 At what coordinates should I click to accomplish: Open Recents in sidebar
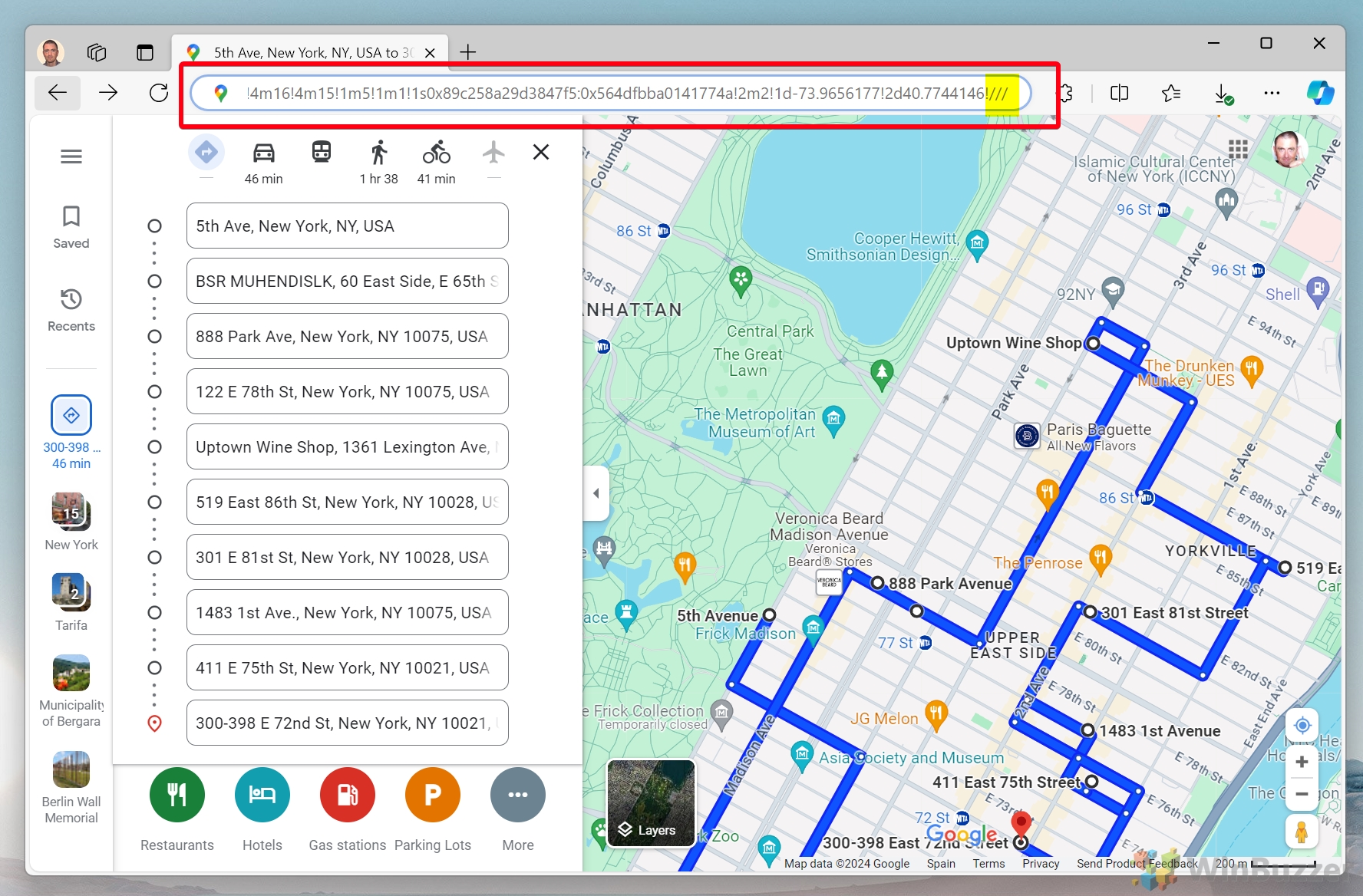pos(71,309)
